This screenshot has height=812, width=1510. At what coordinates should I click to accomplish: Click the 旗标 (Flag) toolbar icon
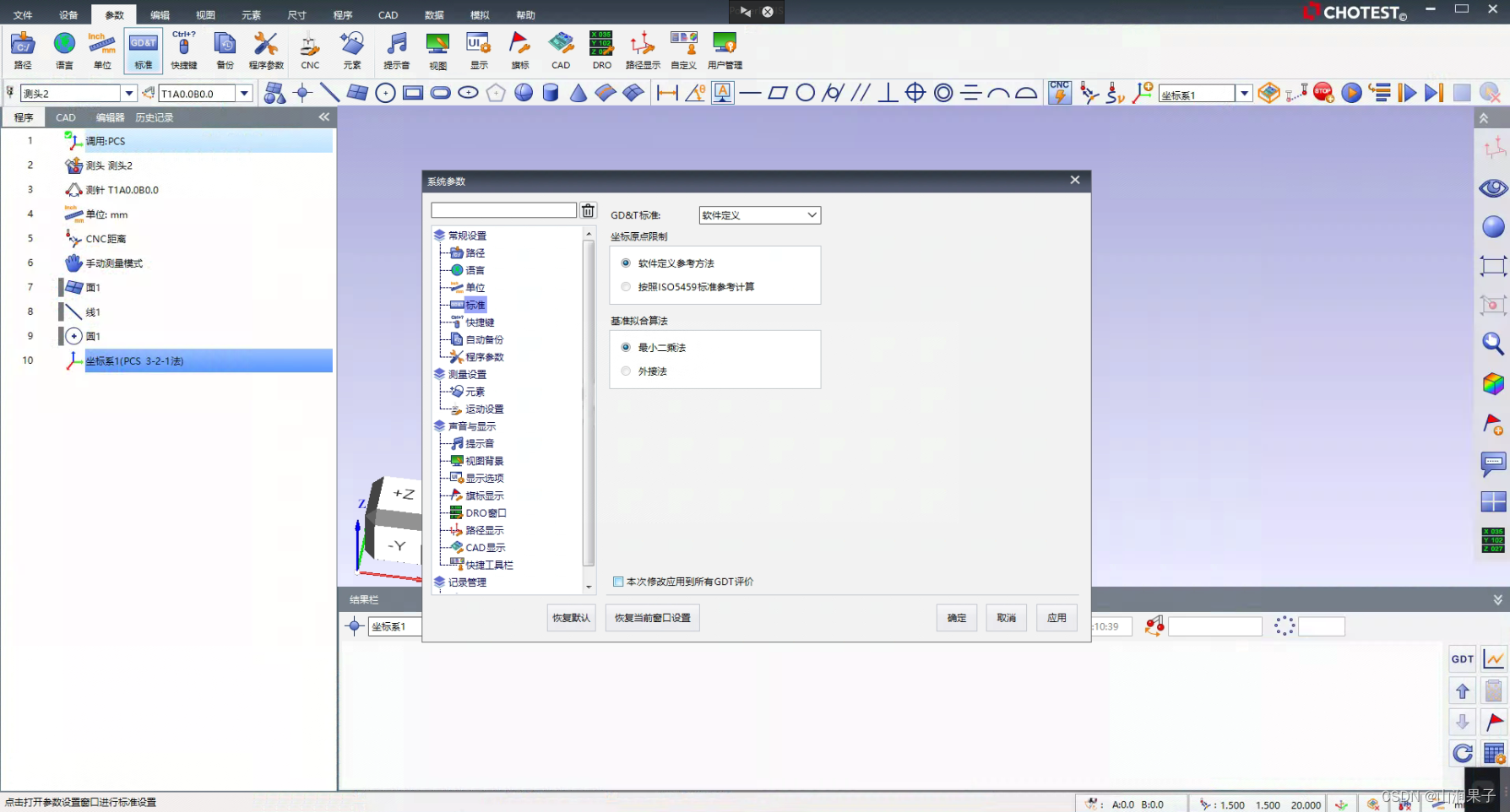tap(519, 51)
